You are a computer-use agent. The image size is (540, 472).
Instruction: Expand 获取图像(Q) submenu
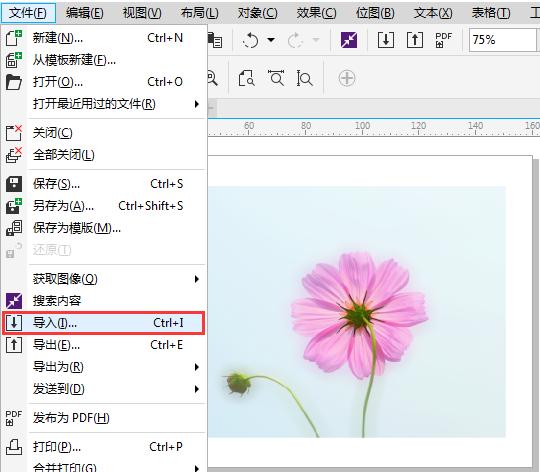(x=104, y=279)
